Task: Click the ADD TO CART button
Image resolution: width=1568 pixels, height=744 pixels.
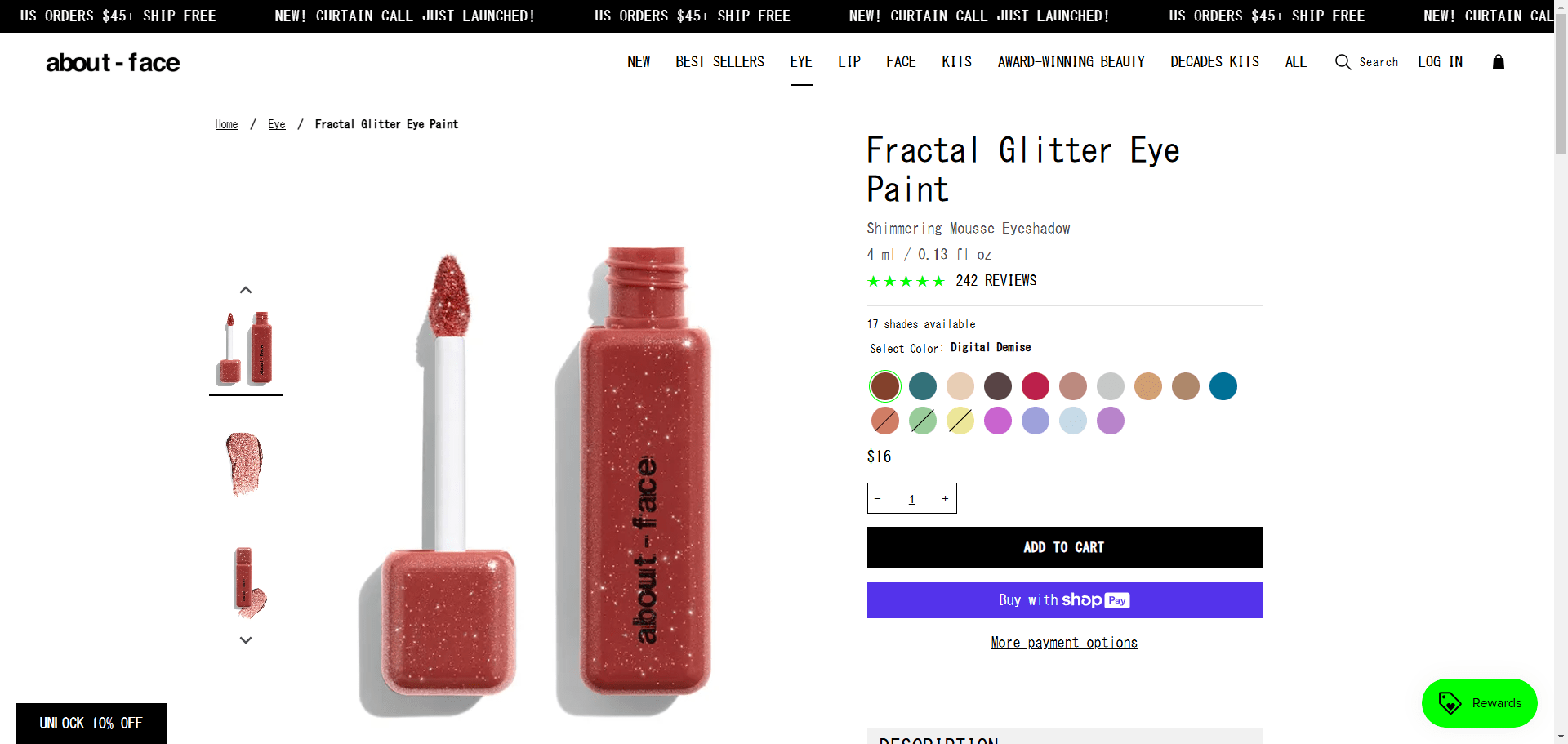Action: 1064,547
